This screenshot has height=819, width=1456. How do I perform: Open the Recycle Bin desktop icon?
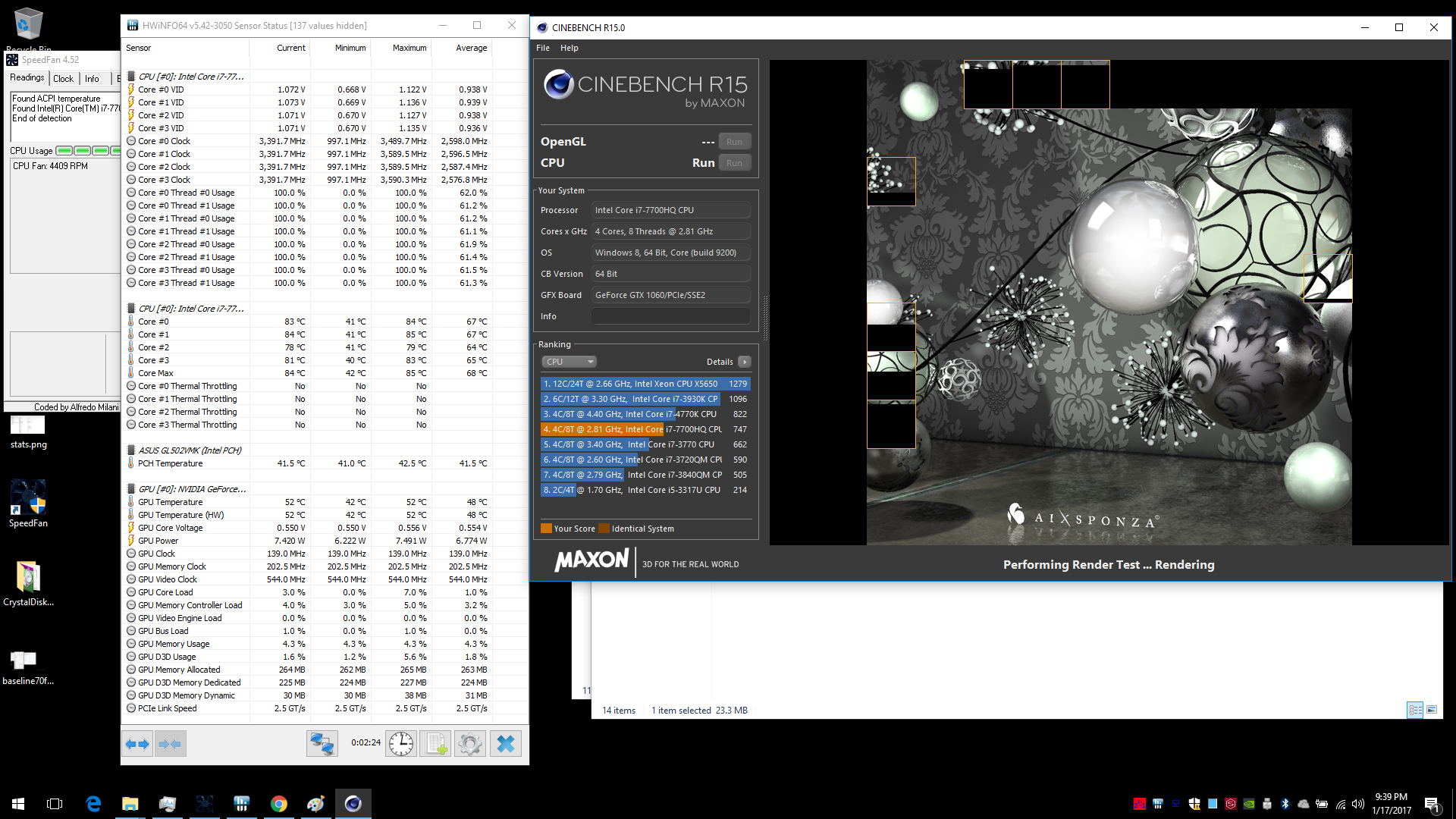(29, 29)
